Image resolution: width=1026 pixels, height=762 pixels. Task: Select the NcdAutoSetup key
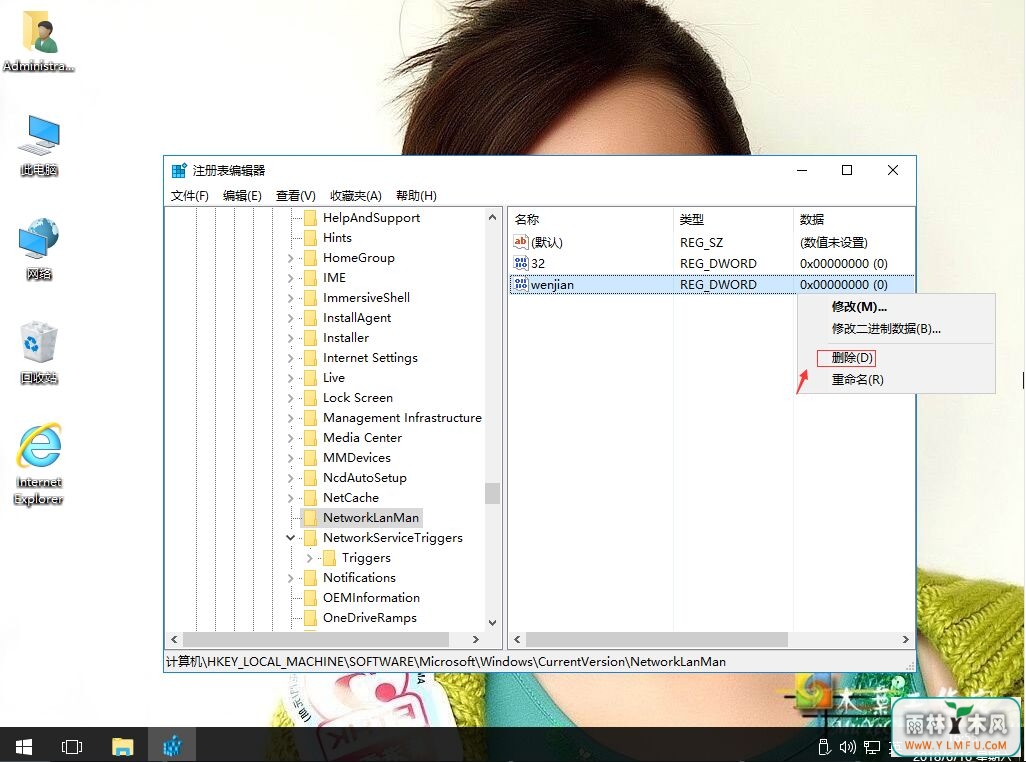364,477
